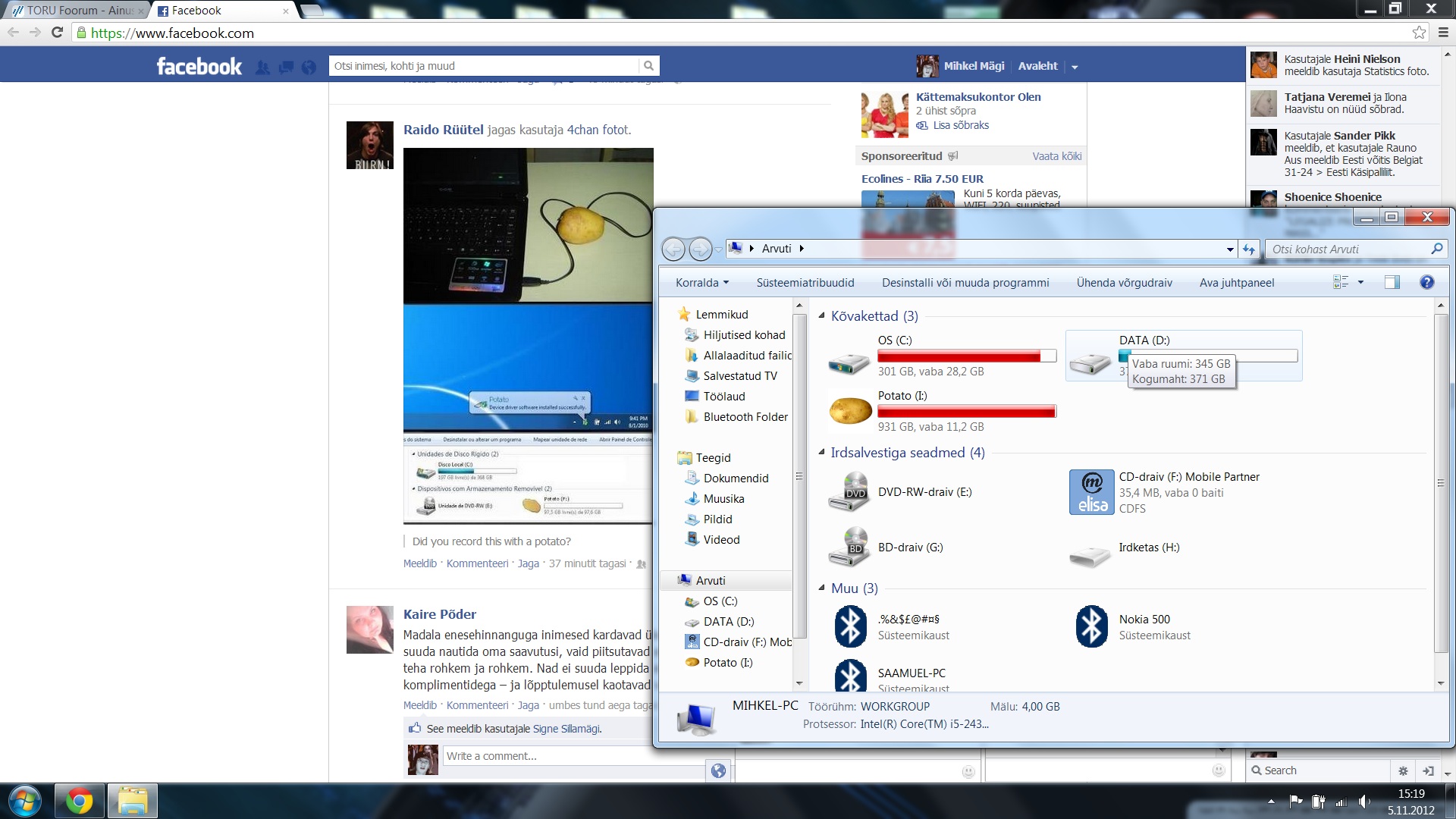1456x819 pixels.
Task: Click the volume icon in system tray
Action: coord(1364,802)
